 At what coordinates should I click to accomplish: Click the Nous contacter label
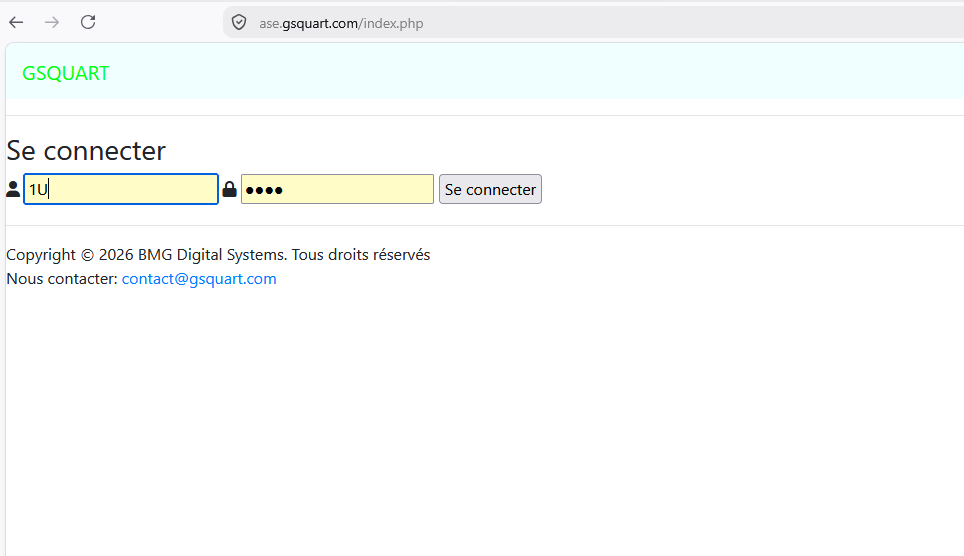pyautogui.click(x=61, y=279)
